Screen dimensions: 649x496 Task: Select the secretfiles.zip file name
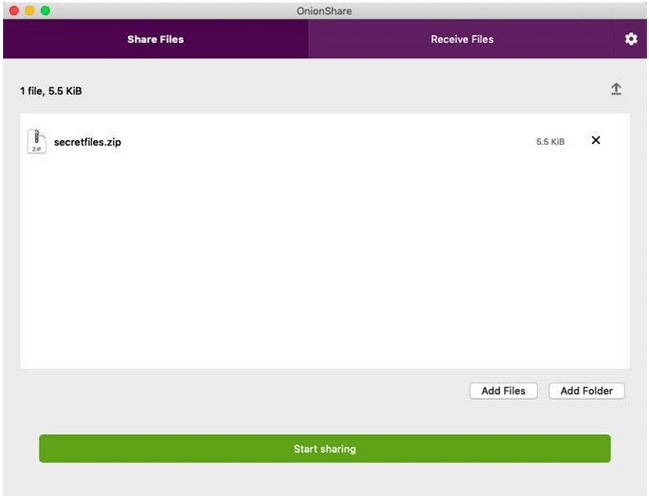(x=88, y=142)
